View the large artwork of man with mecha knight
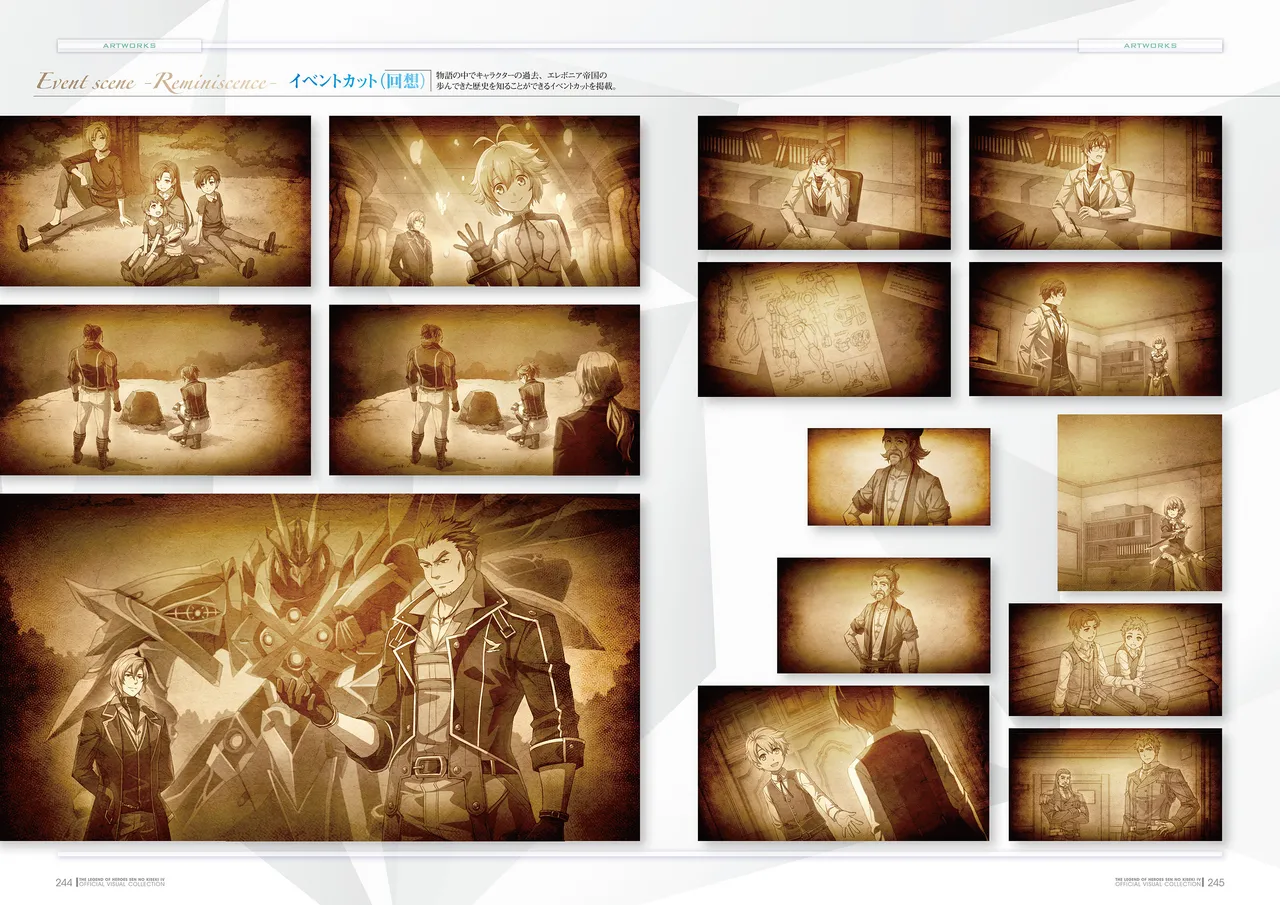1280x905 pixels. click(x=320, y=667)
